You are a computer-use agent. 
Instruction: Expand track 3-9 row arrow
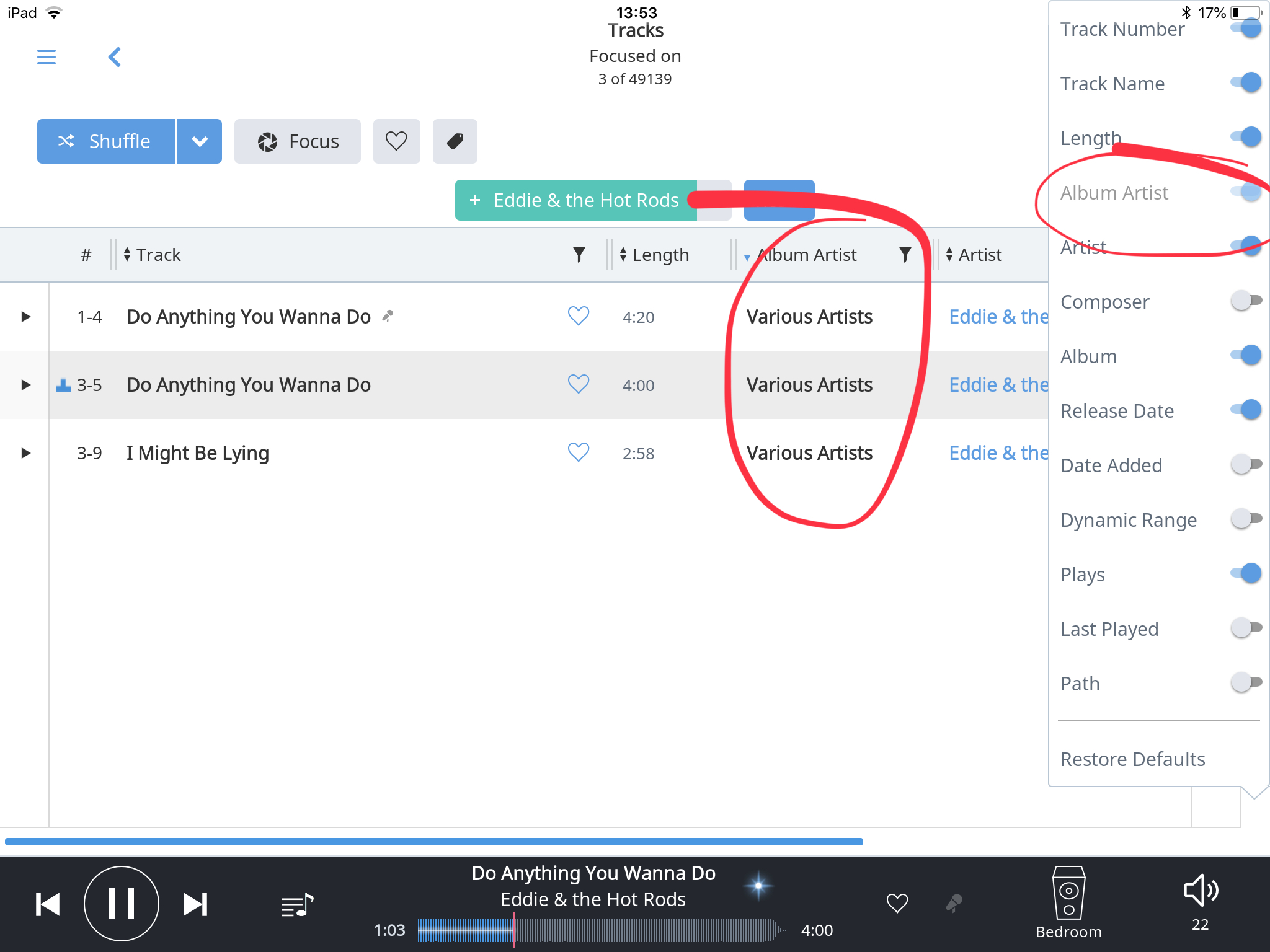25,453
